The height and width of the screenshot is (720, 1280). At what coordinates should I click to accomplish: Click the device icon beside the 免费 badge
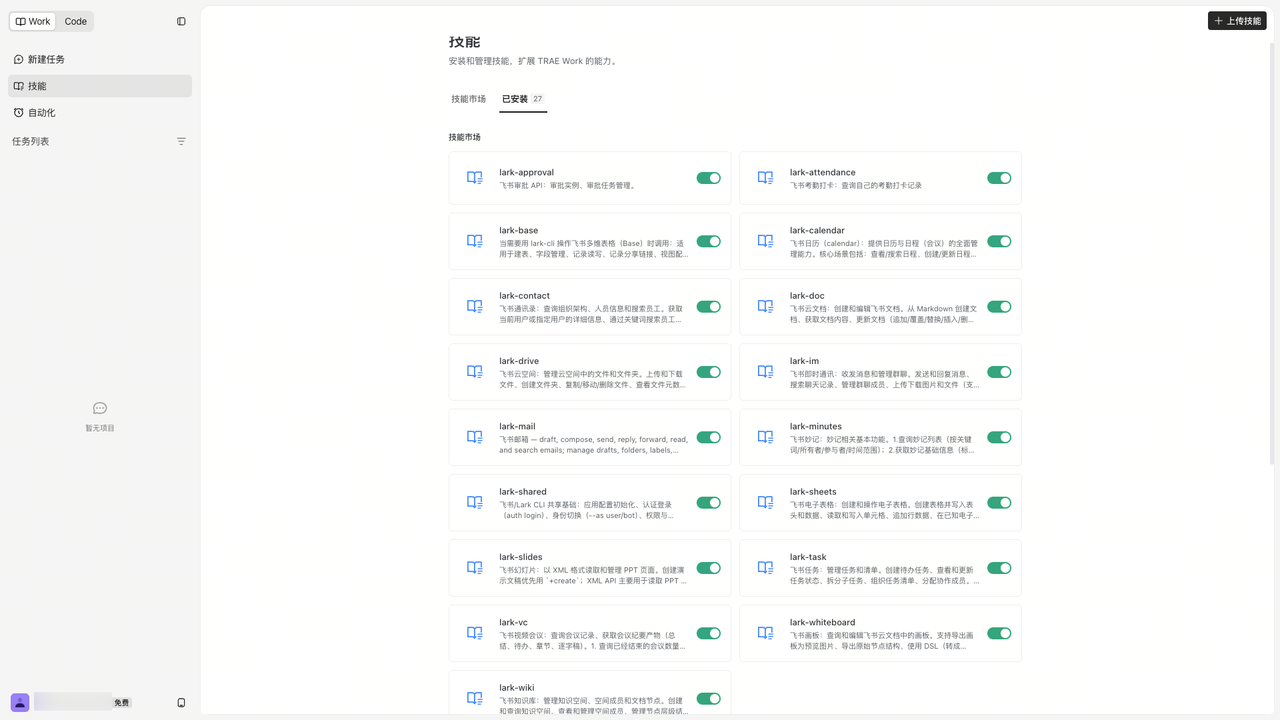pyautogui.click(x=181, y=703)
